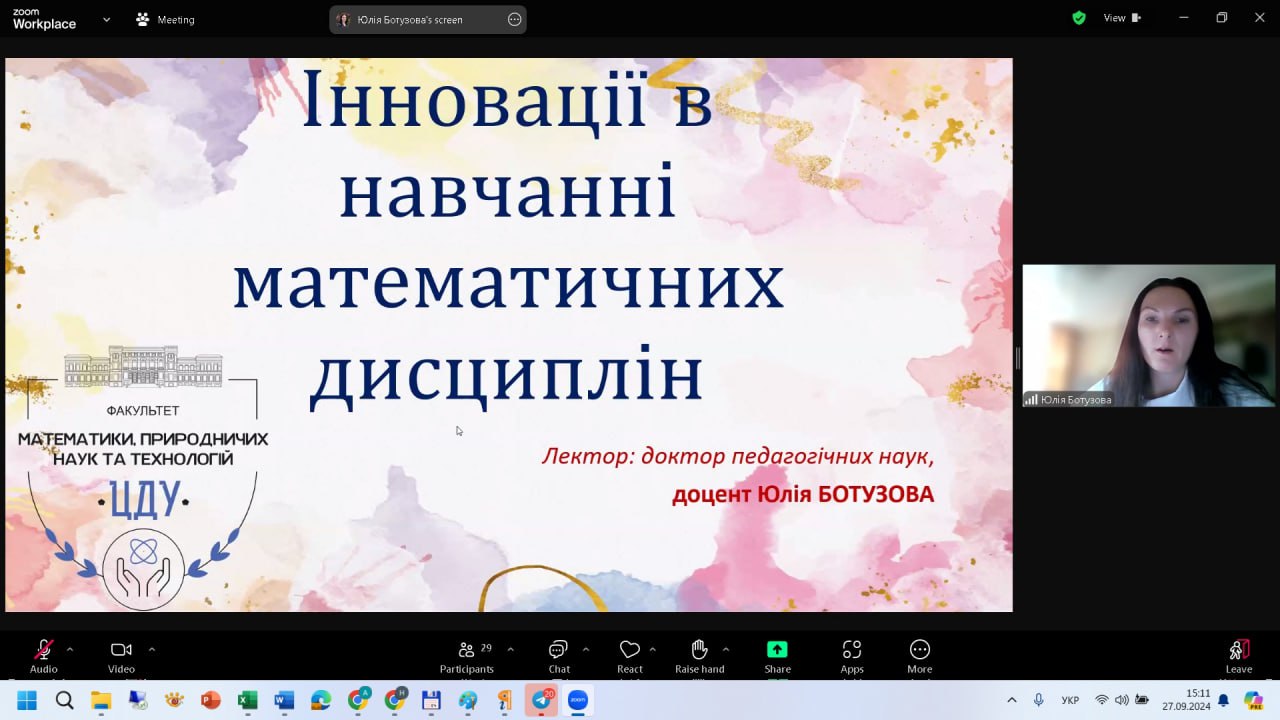This screenshot has height=720, width=1280.
Task: Expand the chevron next to Participants
Action: click(510, 648)
